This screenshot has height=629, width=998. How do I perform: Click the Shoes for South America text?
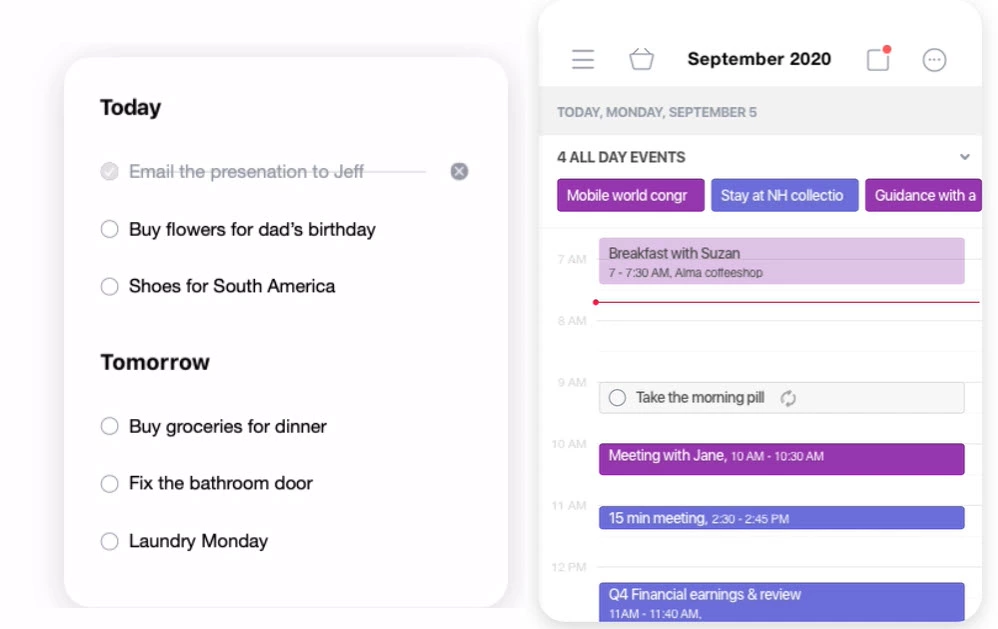232,286
